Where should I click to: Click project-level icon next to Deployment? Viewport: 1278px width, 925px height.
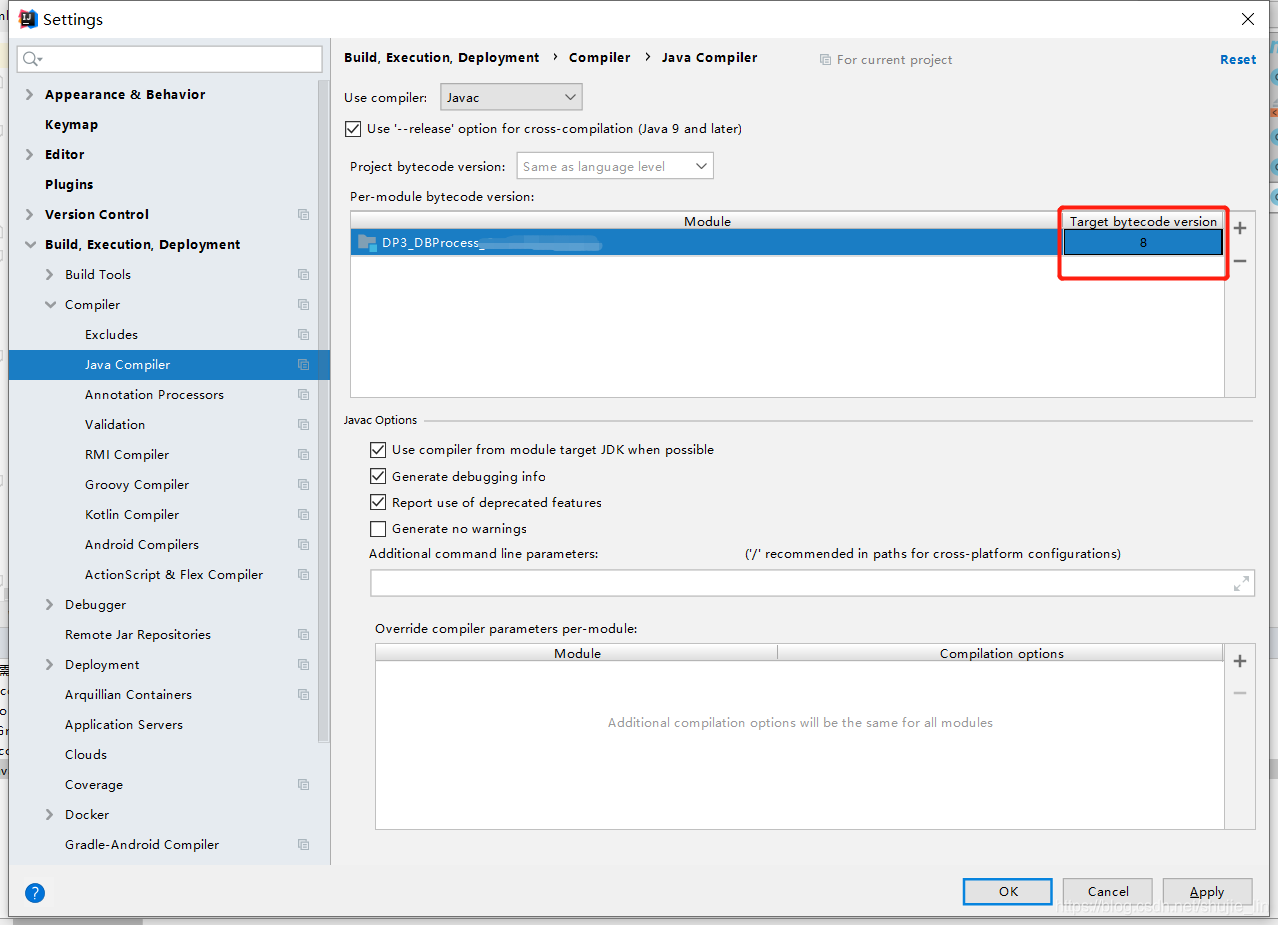(303, 664)
